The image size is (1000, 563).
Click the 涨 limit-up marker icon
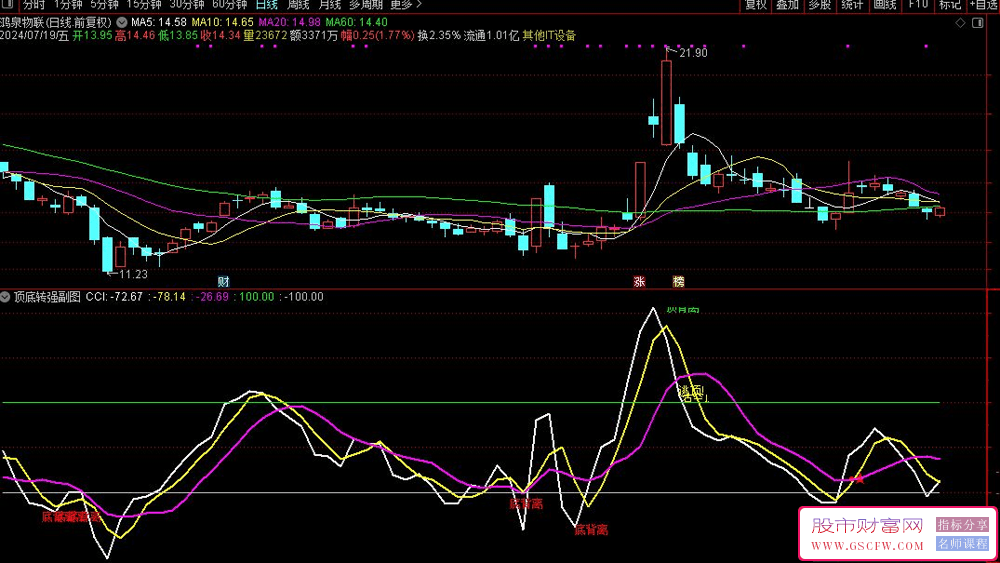(x=639, y=281)
